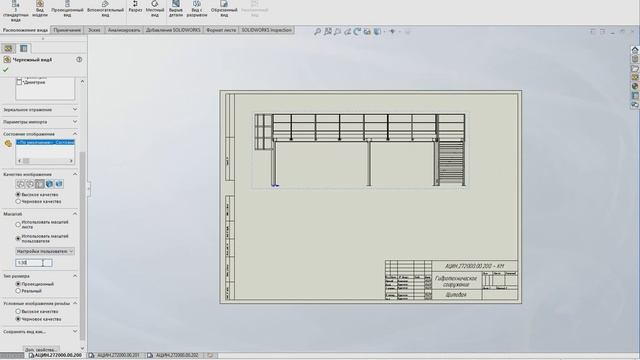
Task: Select wireframe display style icon
Action: [x=20, y=184]
